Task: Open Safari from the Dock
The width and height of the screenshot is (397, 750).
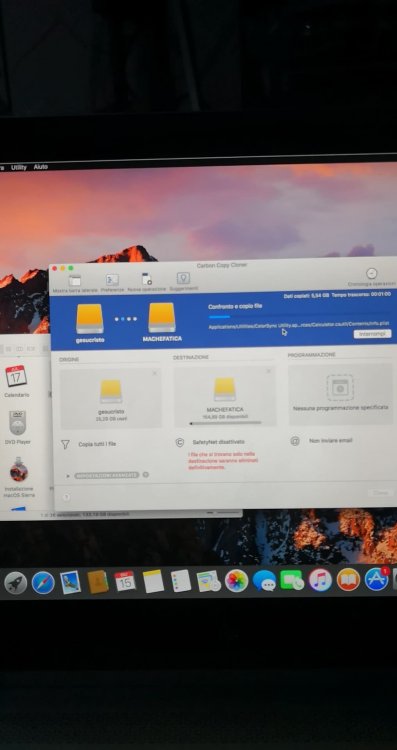Action: tap(43, 583)
